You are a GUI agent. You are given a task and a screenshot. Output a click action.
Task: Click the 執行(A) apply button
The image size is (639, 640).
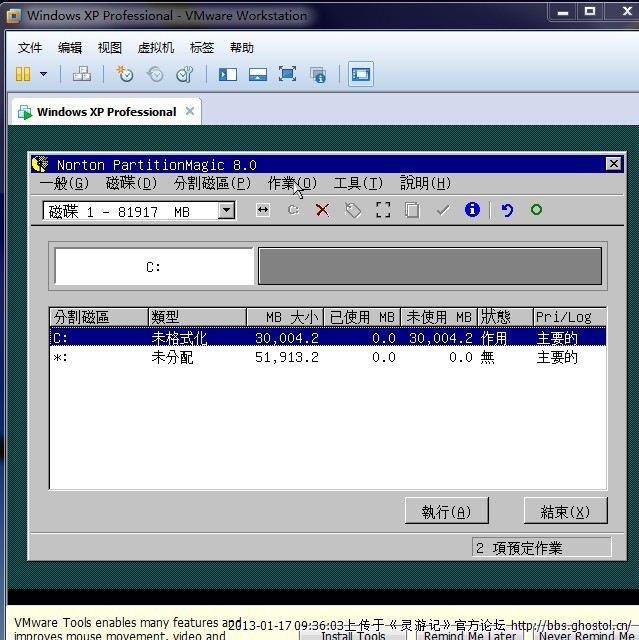click(446, 511)
